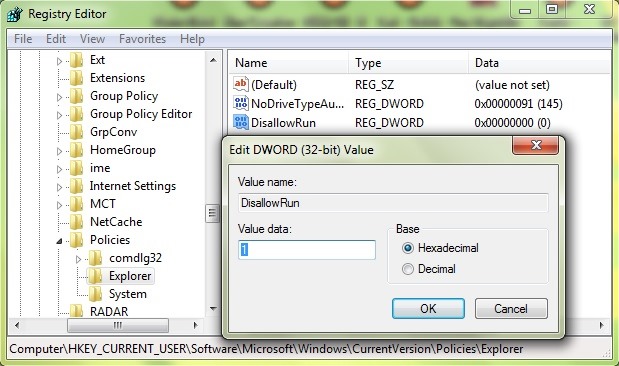Click the data cell 0x00000000 (0)
The height and width of the screenshot is (366, 619).
pyautogui.click(x=512, y=122)
